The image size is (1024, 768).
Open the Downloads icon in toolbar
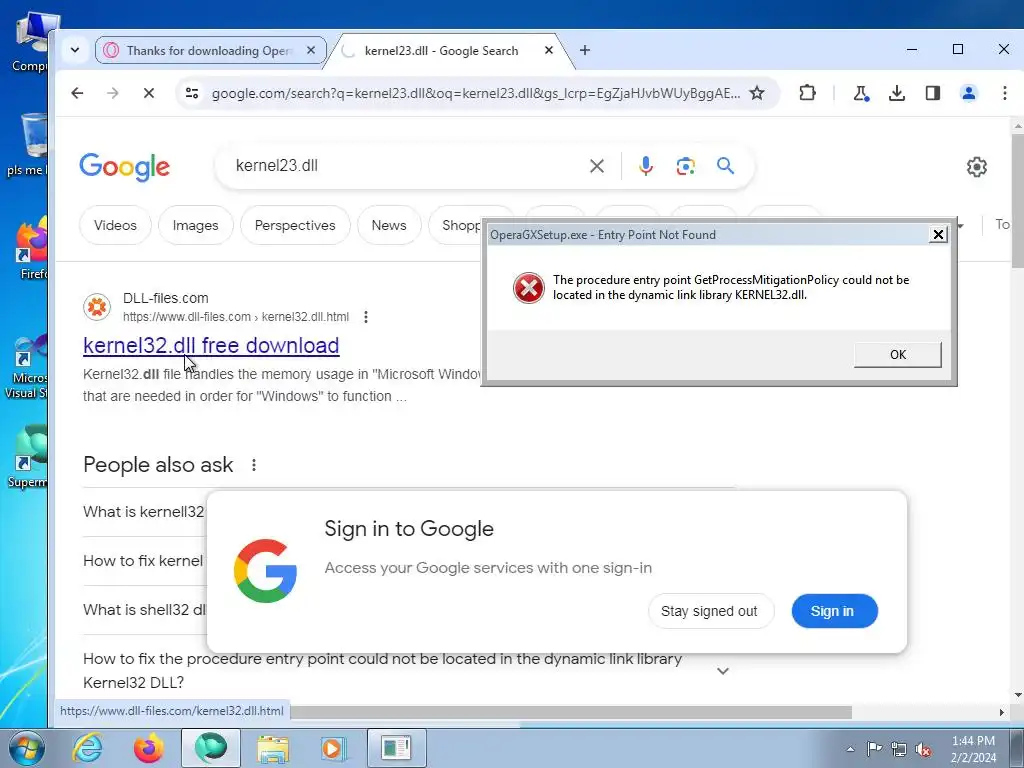(897, 93)
